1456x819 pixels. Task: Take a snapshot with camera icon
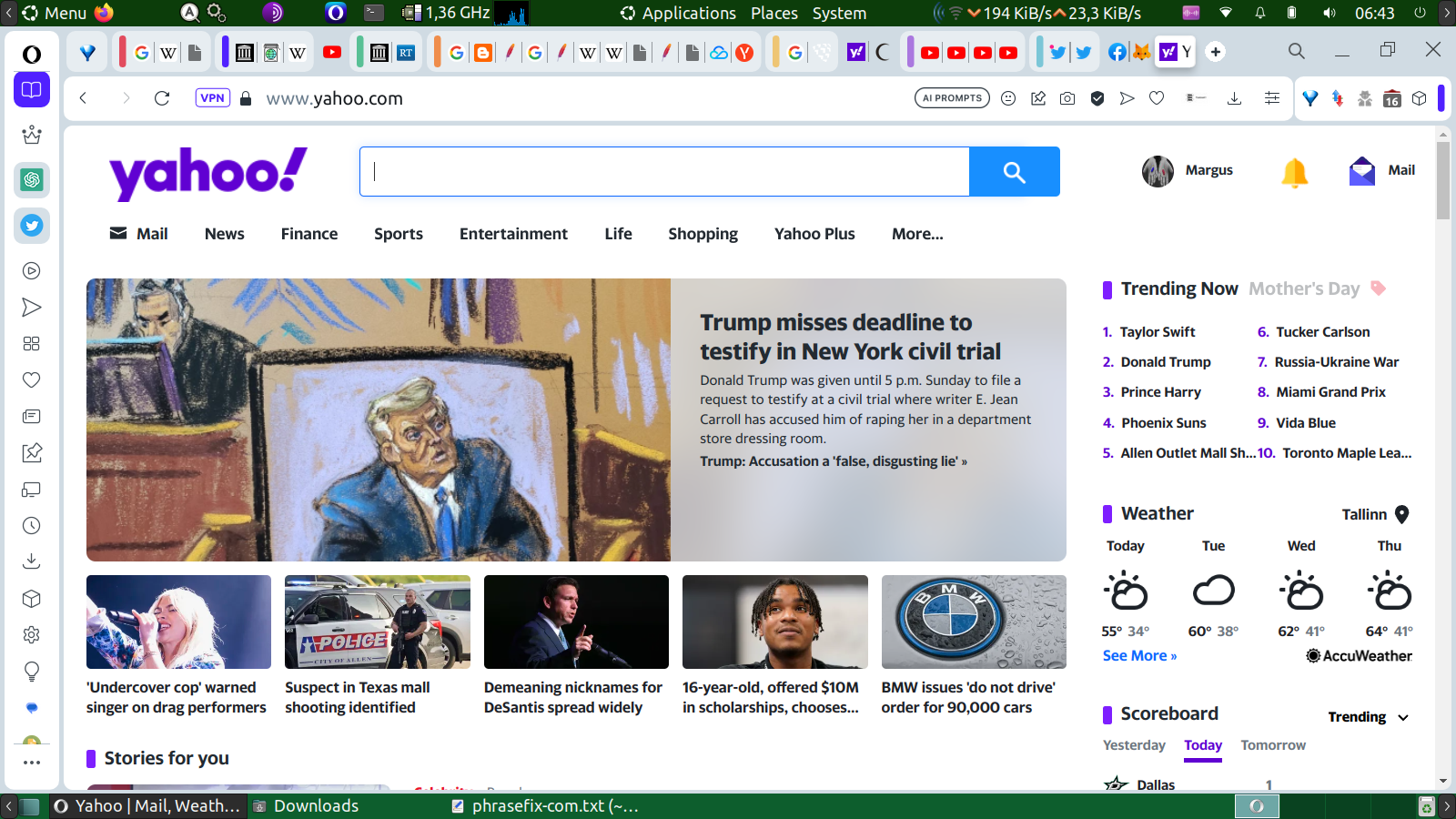click(x=1067, y=98)
